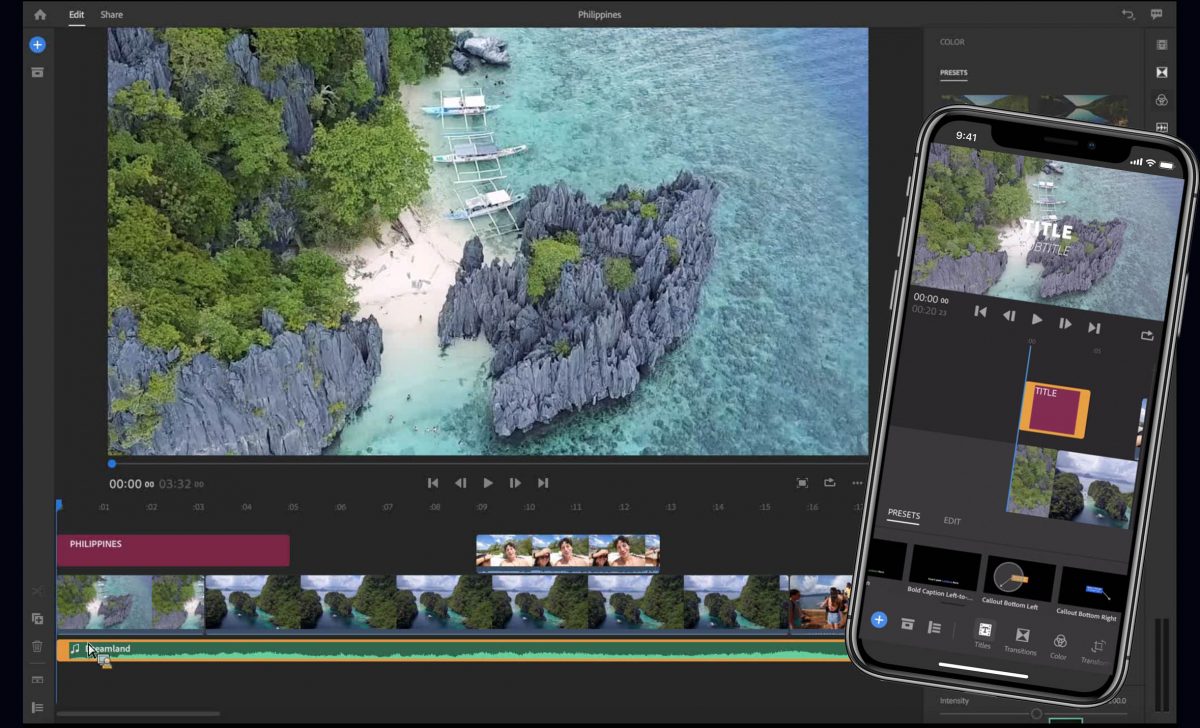Open the media browser icon below the plus
The image size is (1200, 728).
(37, 72)
